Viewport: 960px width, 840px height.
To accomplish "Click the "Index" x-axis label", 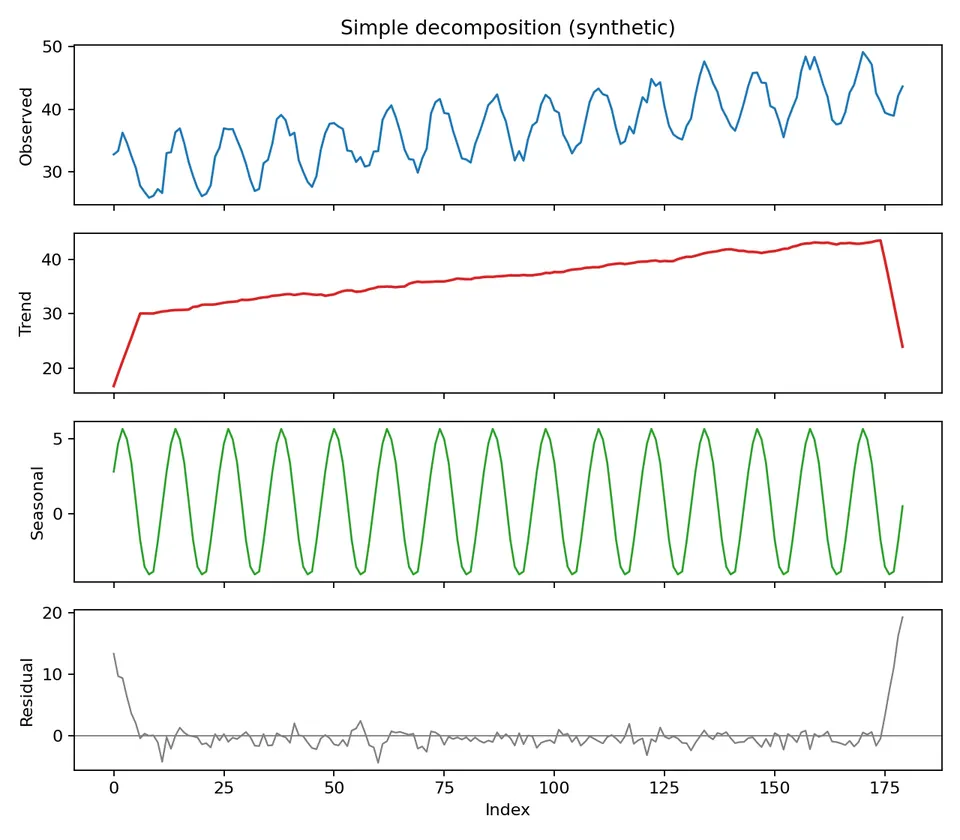I will [x=508, y=809].
